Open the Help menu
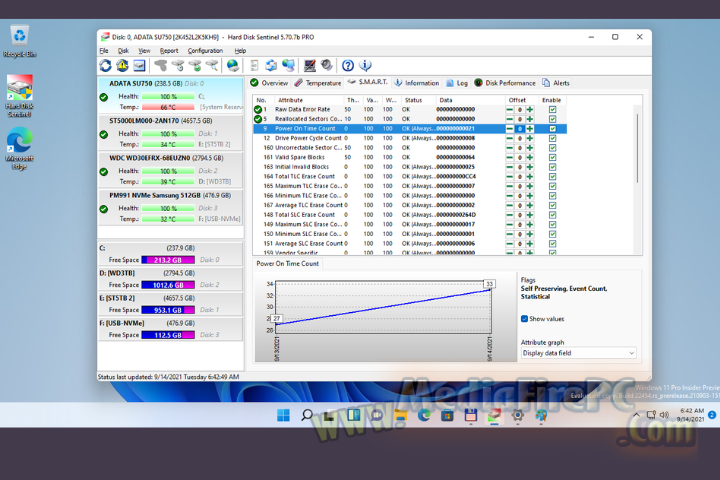 pos(240,51)
